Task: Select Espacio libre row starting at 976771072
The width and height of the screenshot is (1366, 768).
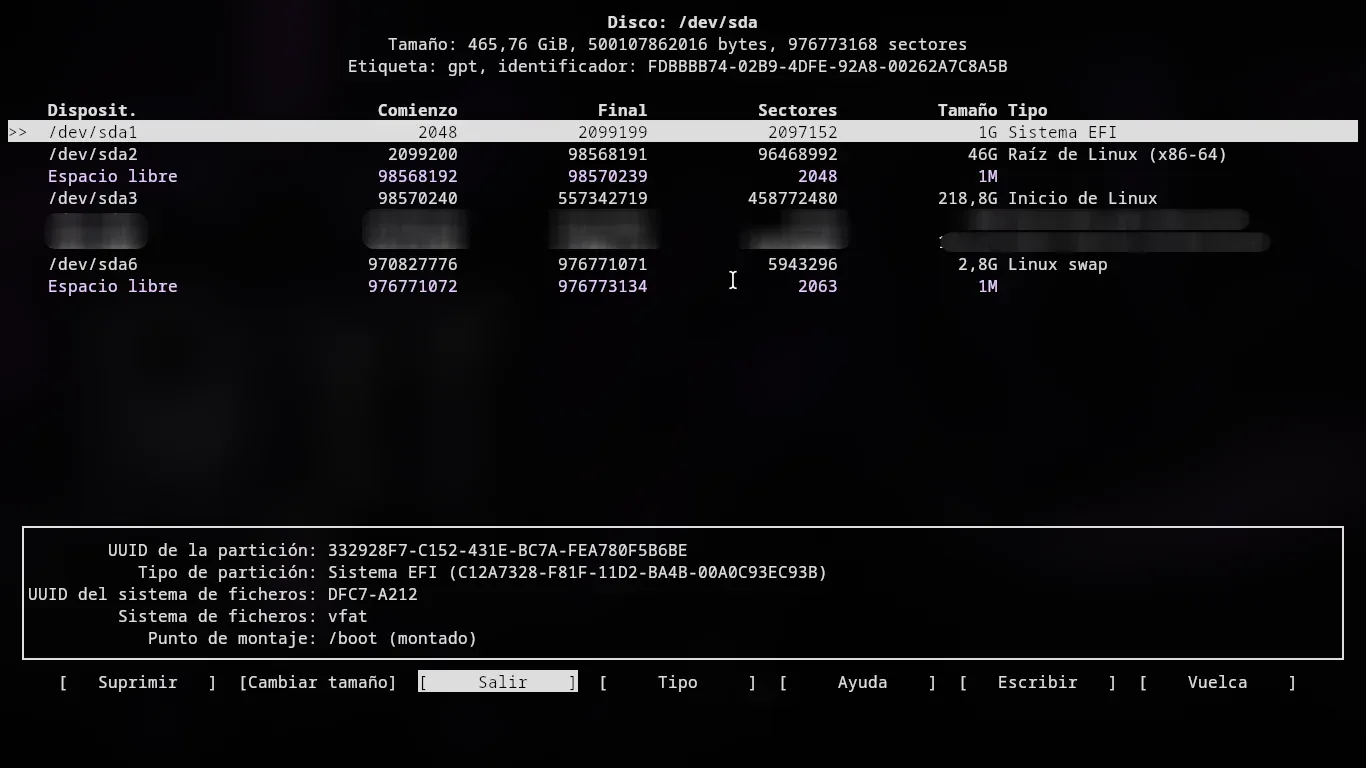Action: 683,286
